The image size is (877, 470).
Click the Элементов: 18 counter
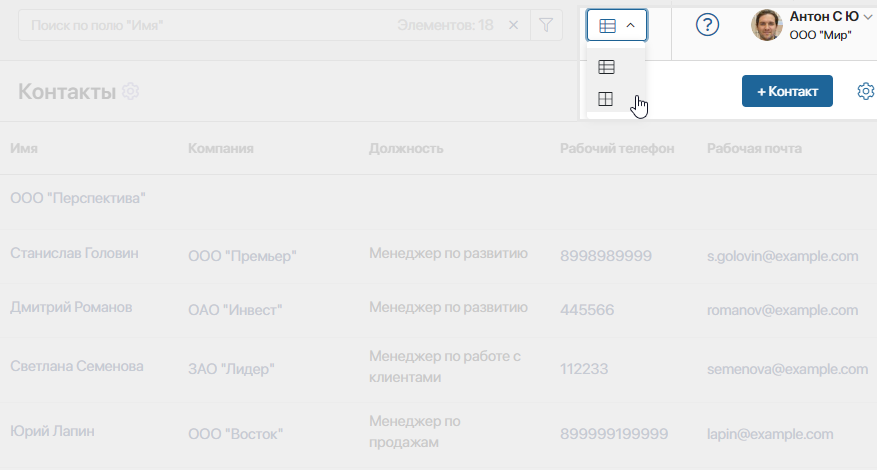[x=445, y=25]
